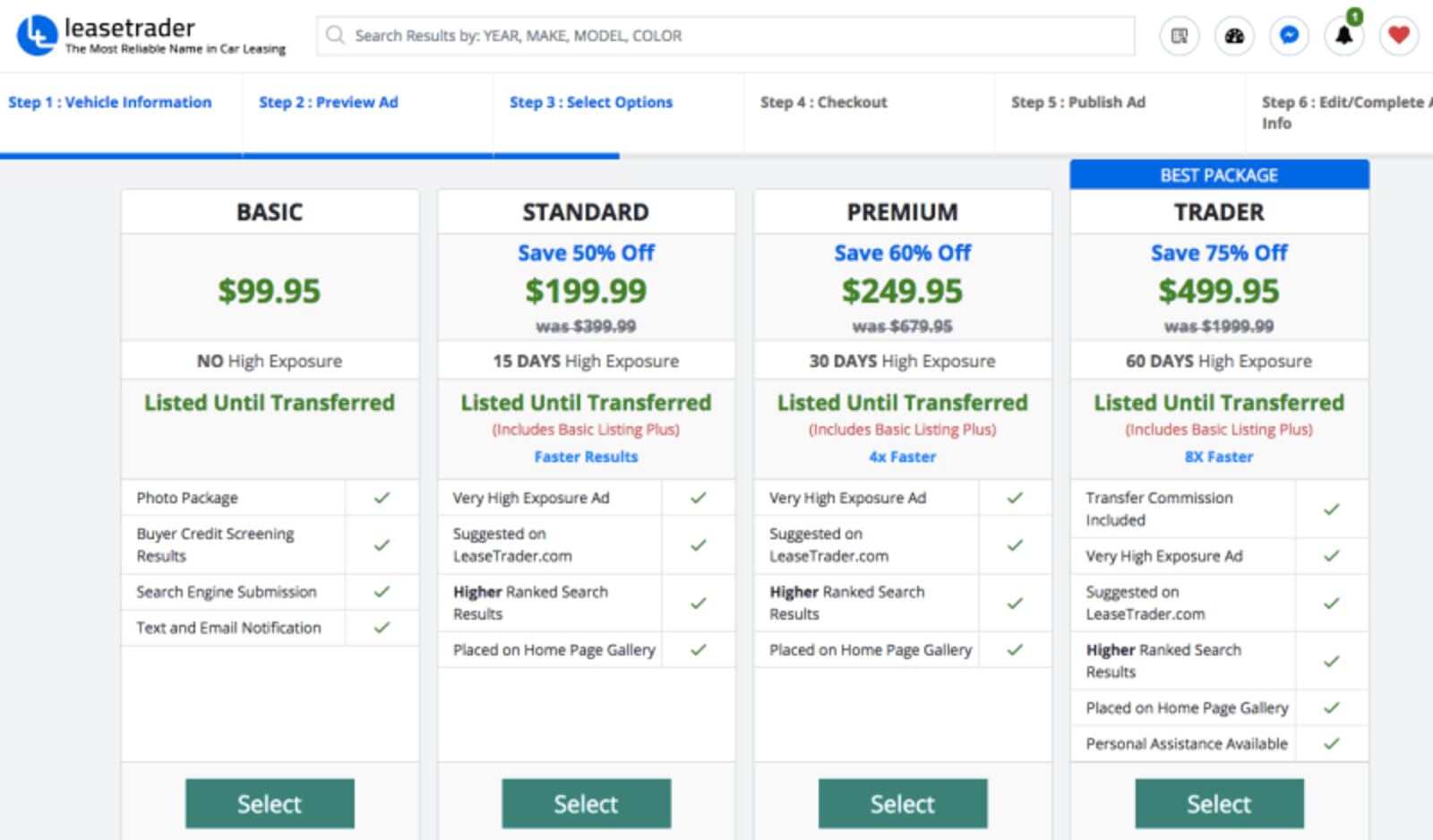Image resolution: width=1433 pixels, height=840 pixels.
Task: Open Step 3: Select Options tab
Action: pyautogui.click(x=591, y=102)
